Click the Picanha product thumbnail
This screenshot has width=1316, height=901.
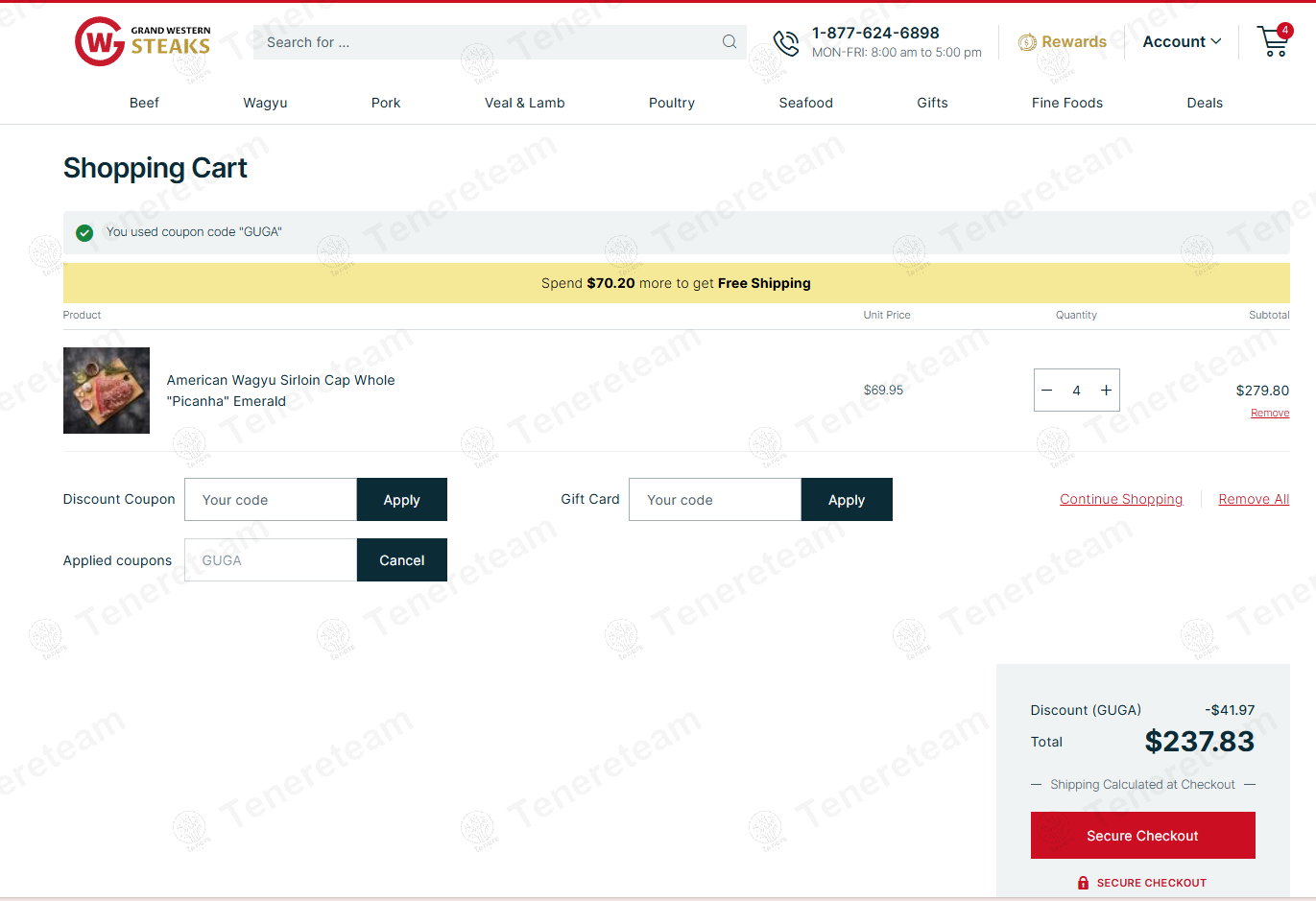click(x=107, y=391)
